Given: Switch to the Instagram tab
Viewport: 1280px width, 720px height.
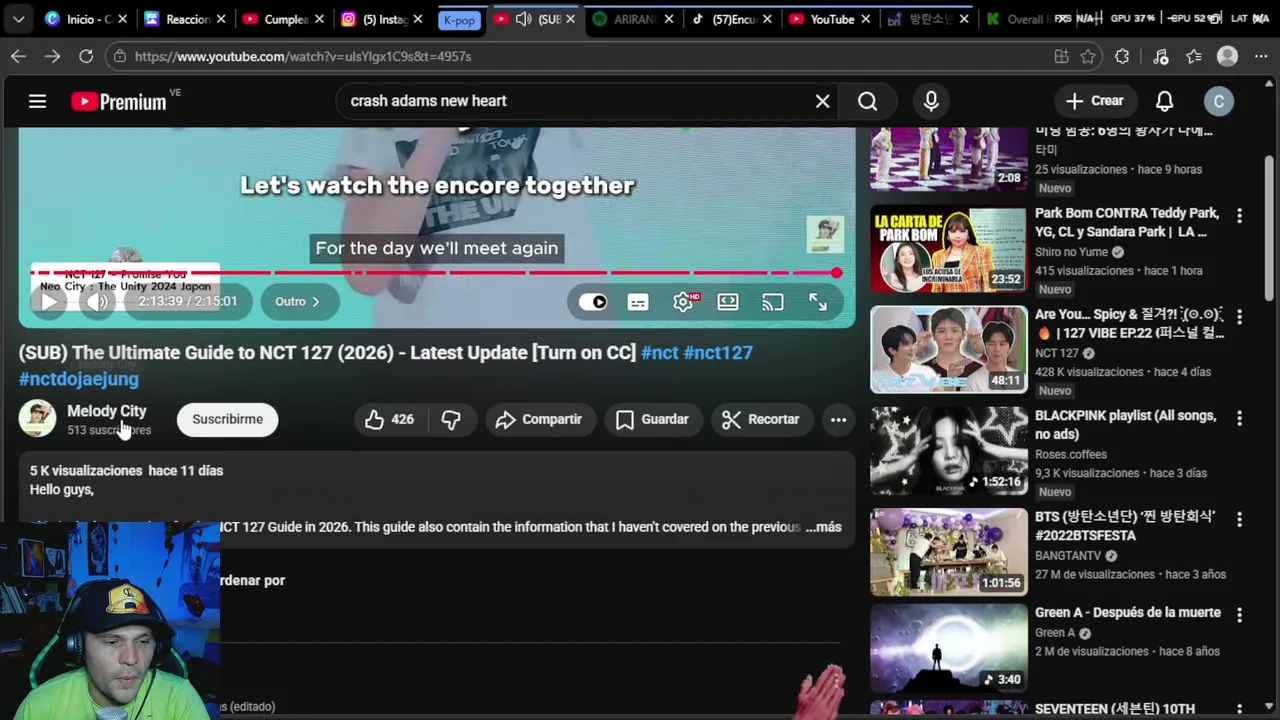Looking at the screenshot, I should (380, 19).
